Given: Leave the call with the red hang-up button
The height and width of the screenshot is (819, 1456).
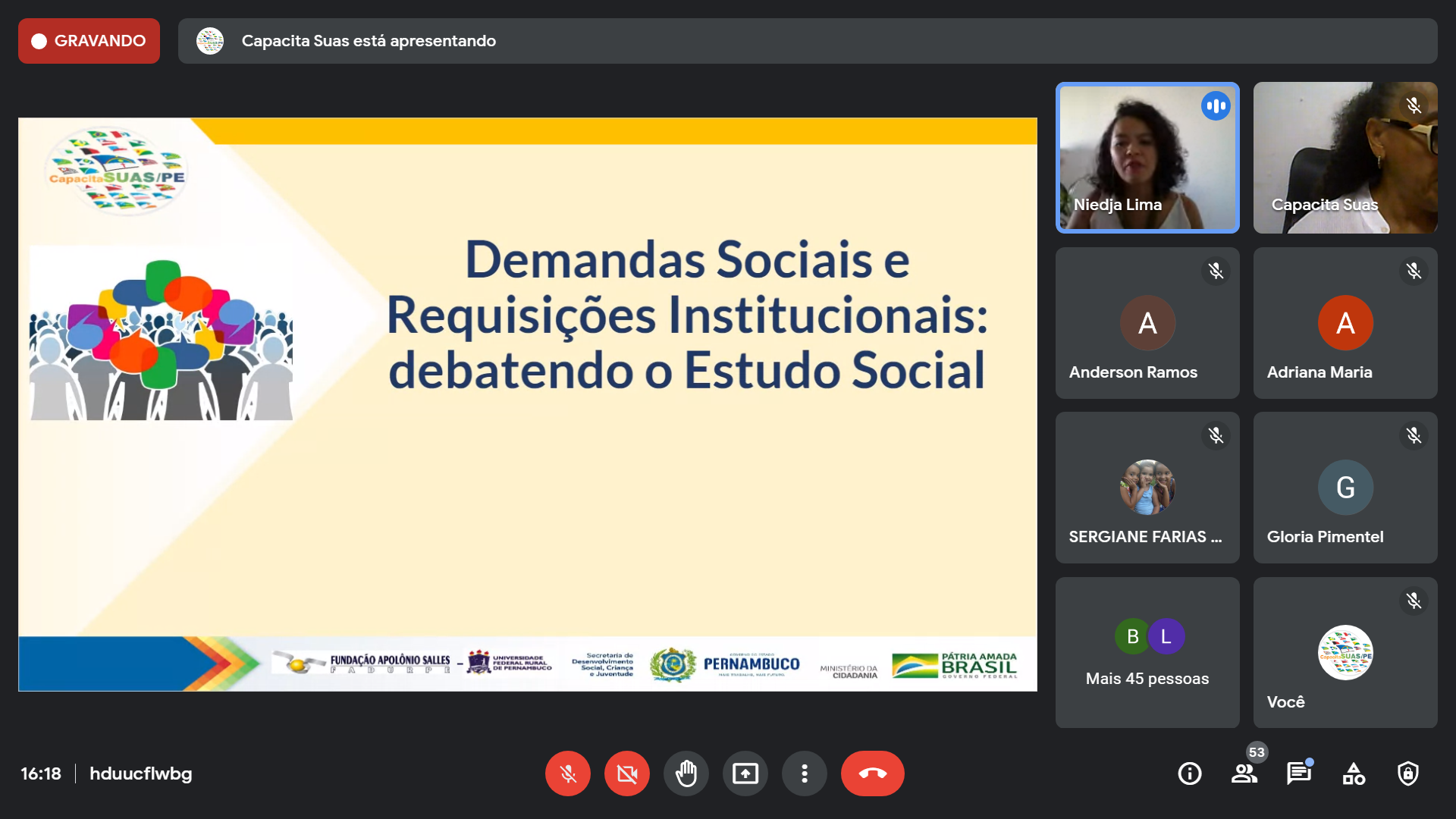Looking at the screenshot, I should coord(872,773).
